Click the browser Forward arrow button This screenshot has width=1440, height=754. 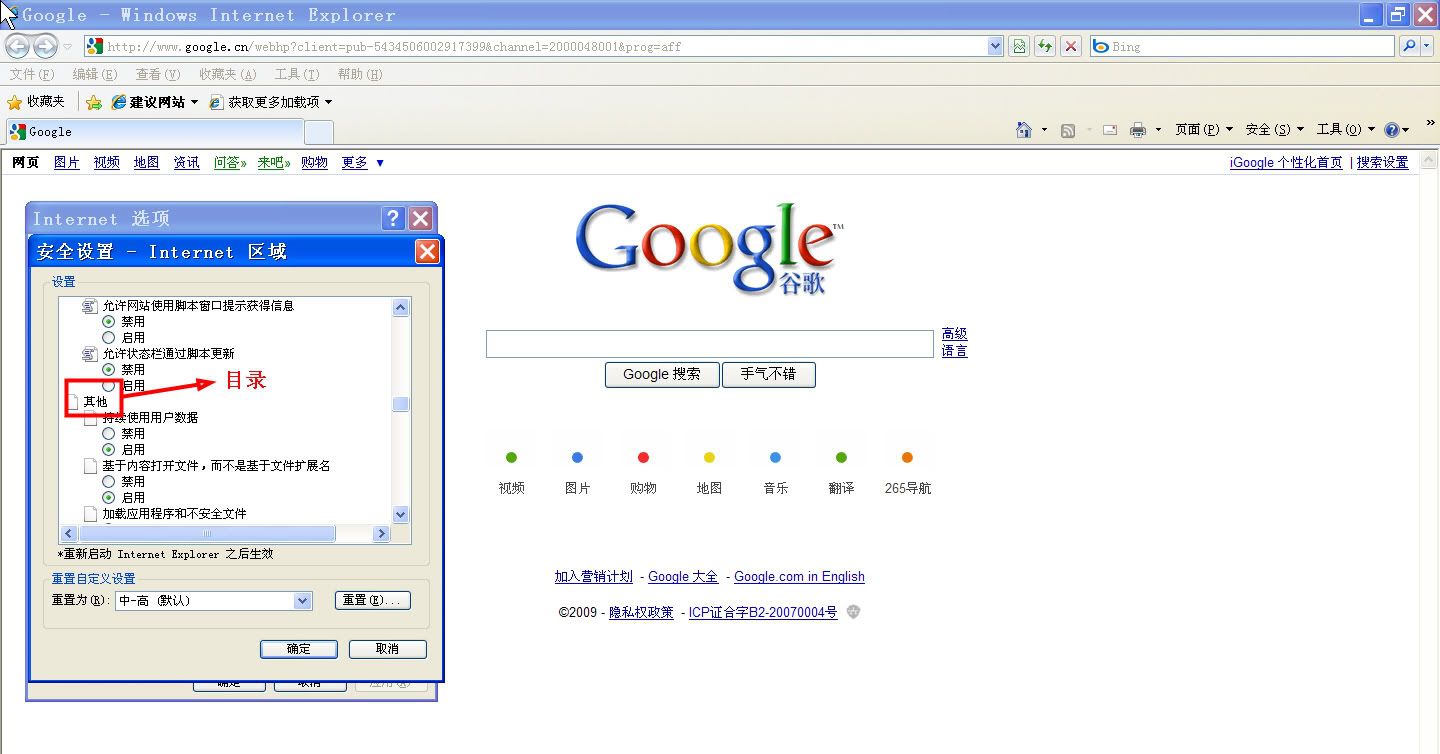45,46
